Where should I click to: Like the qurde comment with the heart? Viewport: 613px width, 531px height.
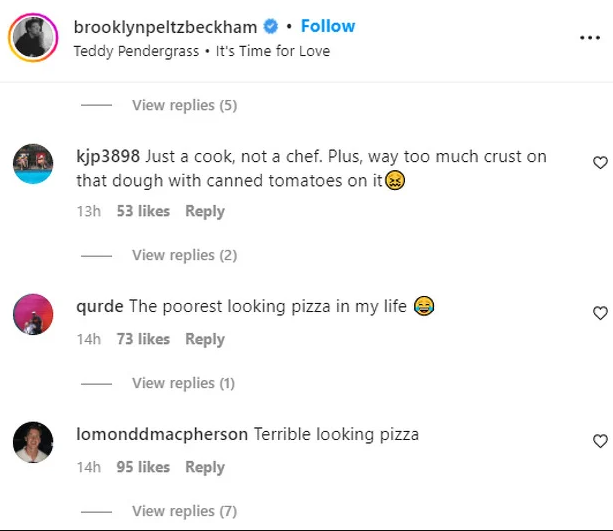click(600, 313)
